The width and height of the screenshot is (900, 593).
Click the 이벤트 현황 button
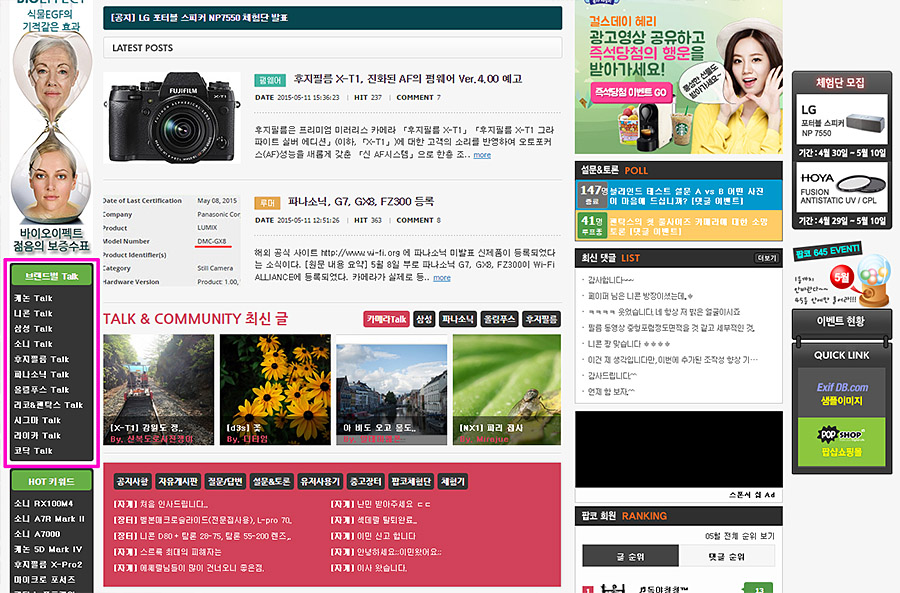click(841, 321)
